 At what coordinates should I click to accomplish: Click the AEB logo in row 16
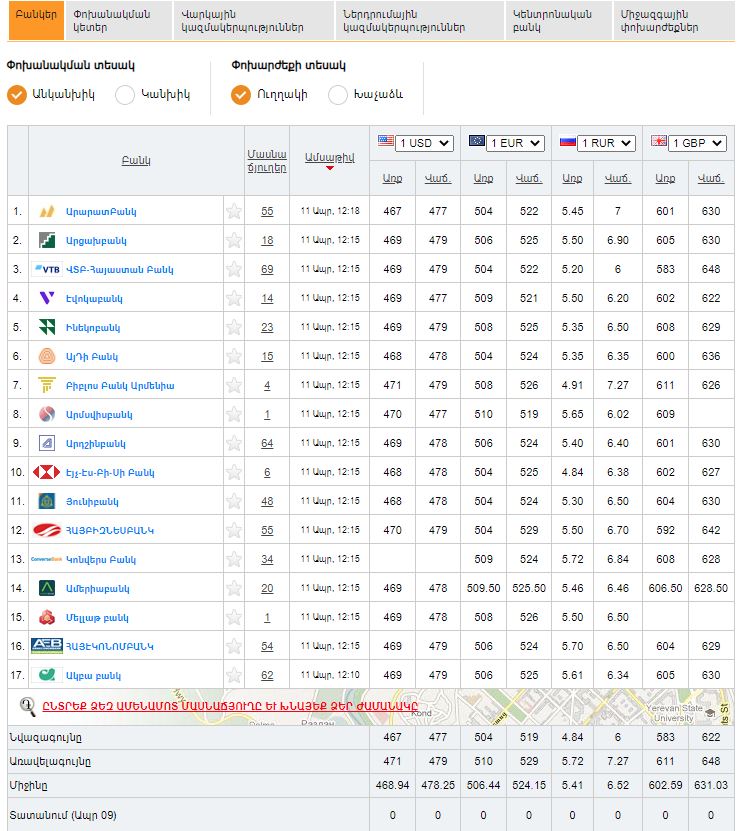pos(47,646)
